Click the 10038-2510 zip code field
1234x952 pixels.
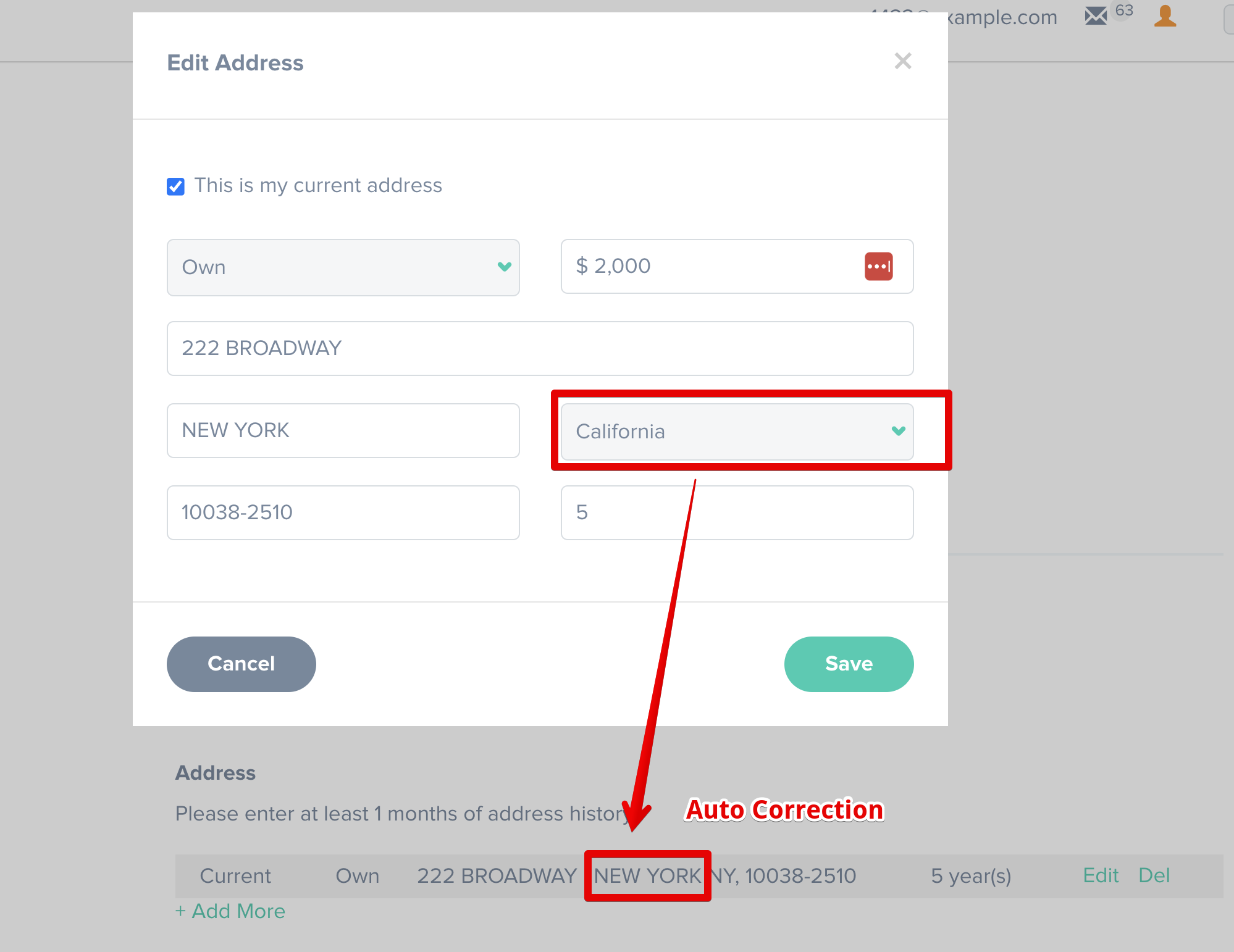pos(343,512)
